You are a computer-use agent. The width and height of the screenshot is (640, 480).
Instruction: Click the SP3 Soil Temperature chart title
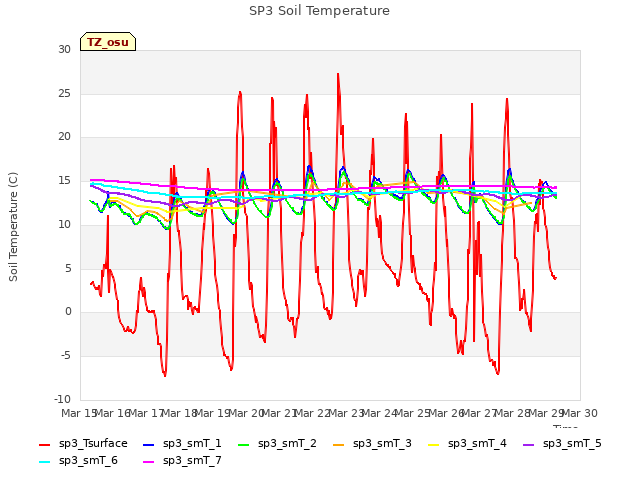[320, 11]
